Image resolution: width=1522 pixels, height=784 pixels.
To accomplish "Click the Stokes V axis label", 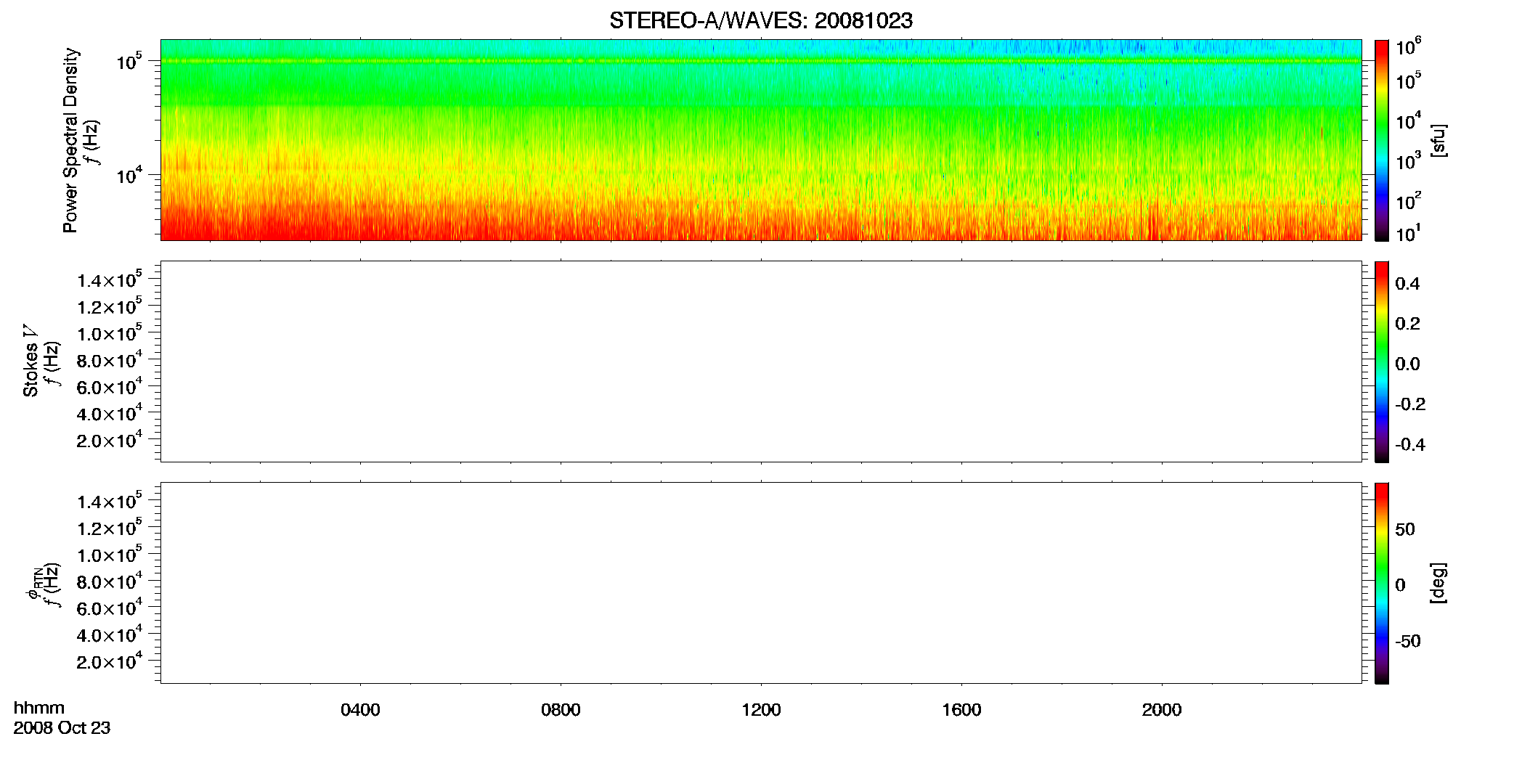I will click(x=31, y=361).
